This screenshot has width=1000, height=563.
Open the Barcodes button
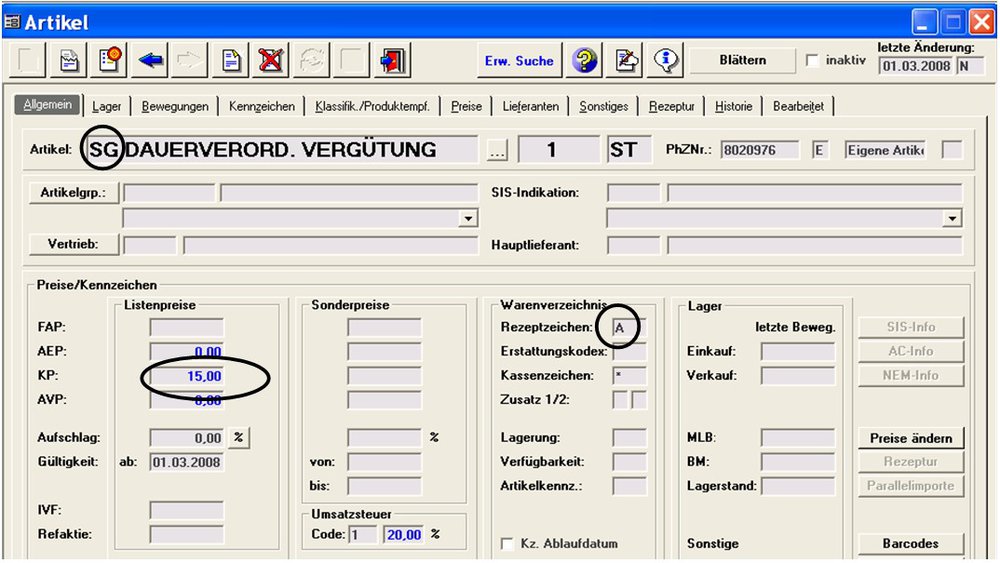[x=911, y=543]
